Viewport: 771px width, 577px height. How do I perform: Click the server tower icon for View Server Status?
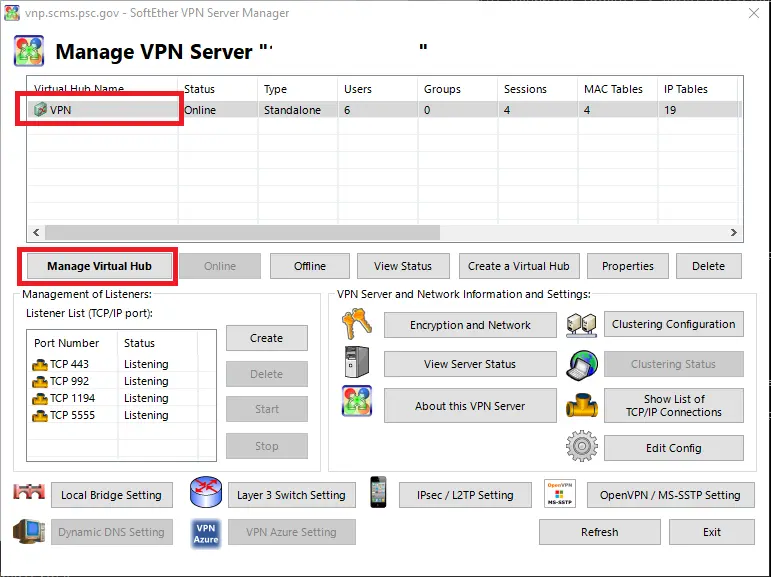[x=356, y=362]
